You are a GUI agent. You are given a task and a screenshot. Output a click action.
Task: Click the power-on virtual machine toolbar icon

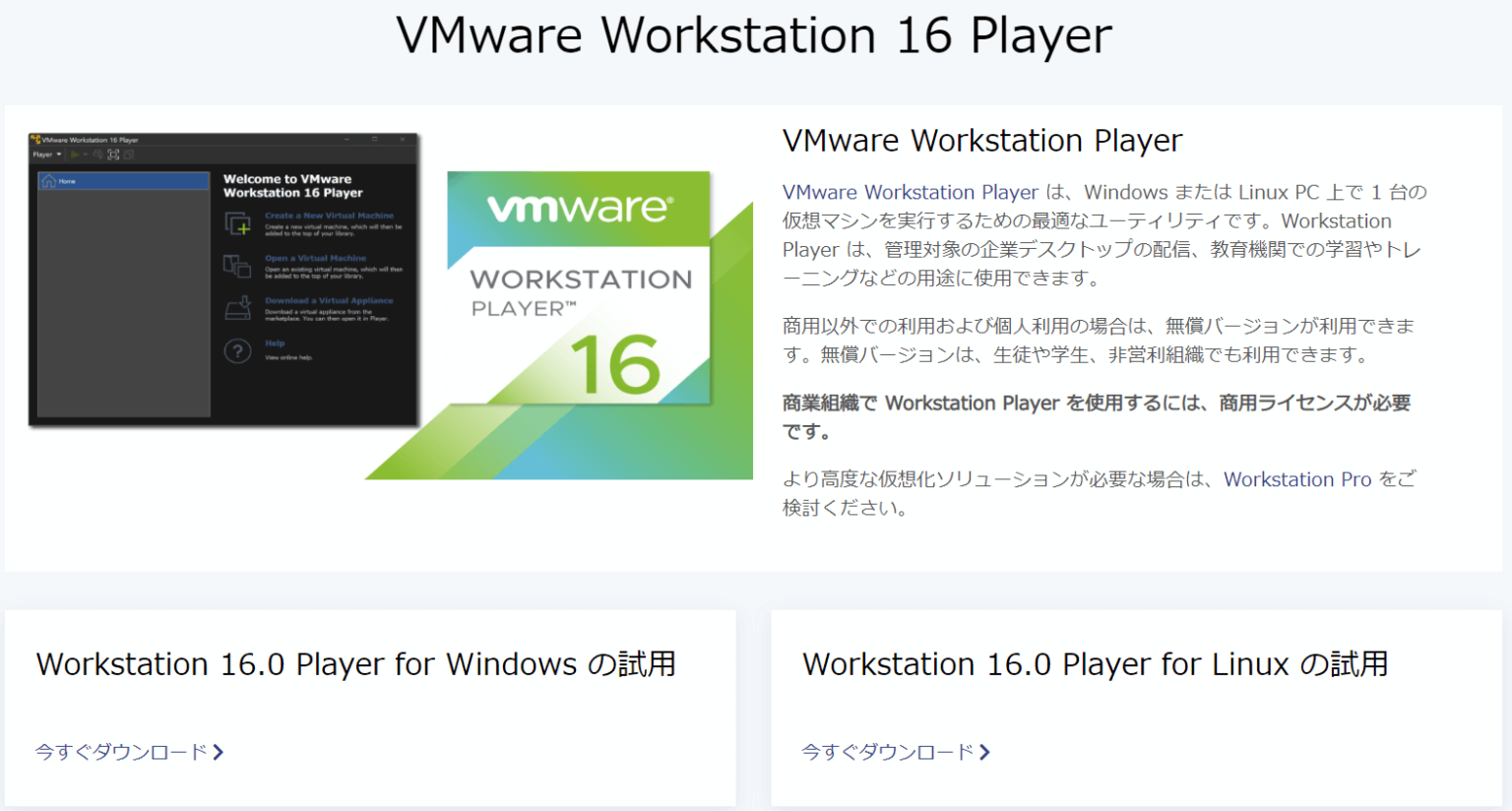74,154
